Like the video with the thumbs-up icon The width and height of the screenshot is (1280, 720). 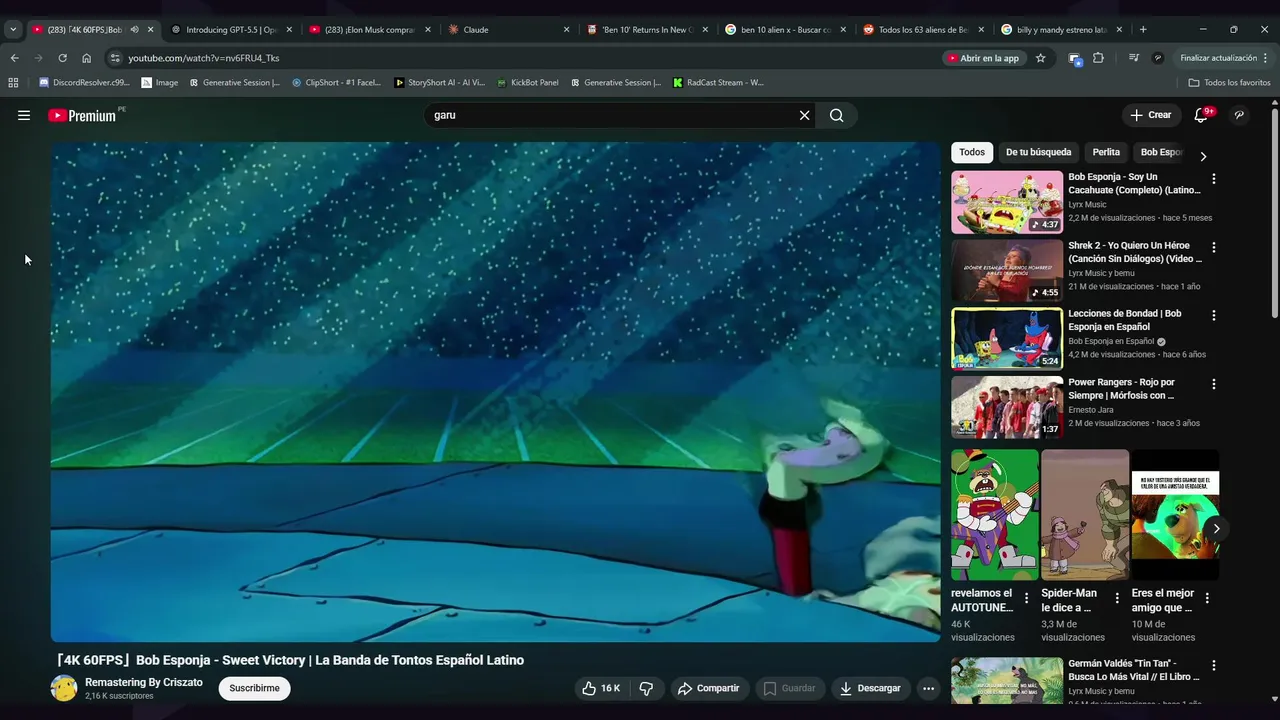tap(600, 688)
